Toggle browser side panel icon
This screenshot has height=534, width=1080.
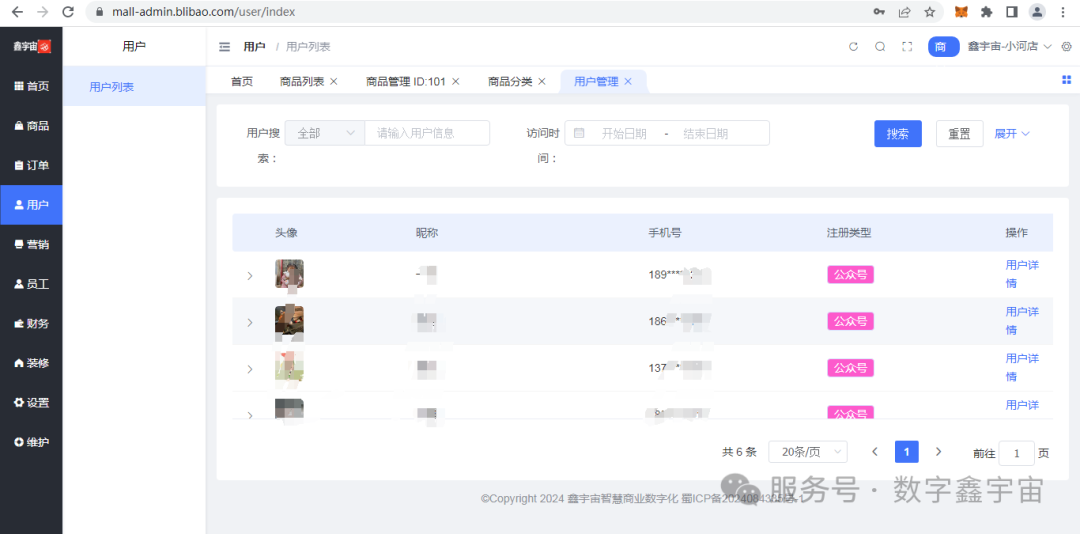pos(1012,12)
